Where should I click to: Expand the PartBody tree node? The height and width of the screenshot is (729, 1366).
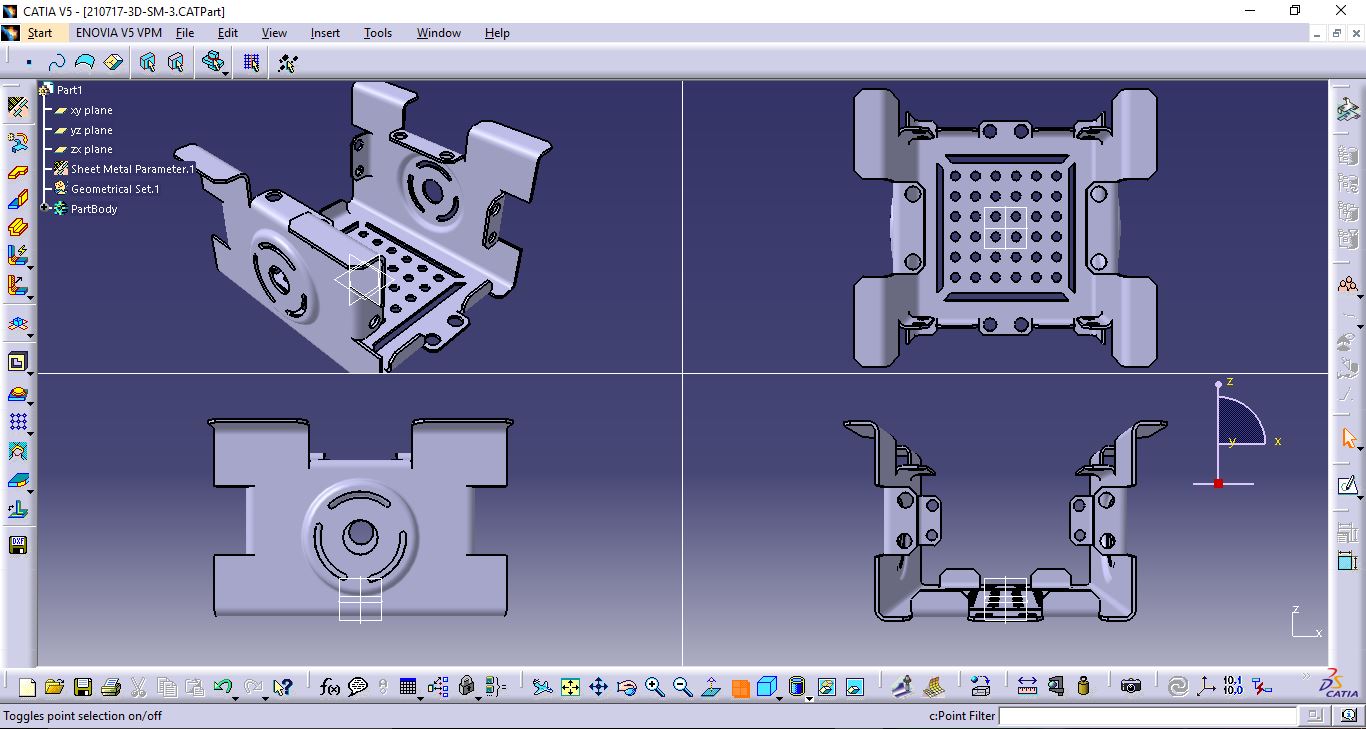click(x=44, y=208)
